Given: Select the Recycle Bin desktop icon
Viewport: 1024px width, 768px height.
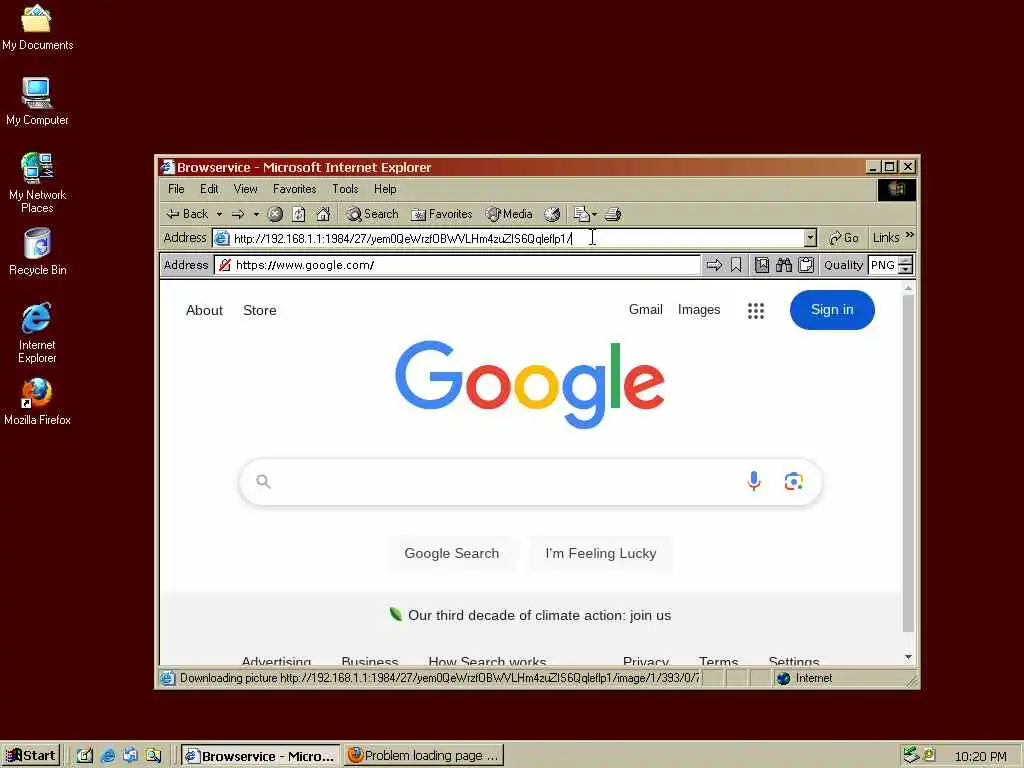Looking at the screenshot, I should [37, 252].
